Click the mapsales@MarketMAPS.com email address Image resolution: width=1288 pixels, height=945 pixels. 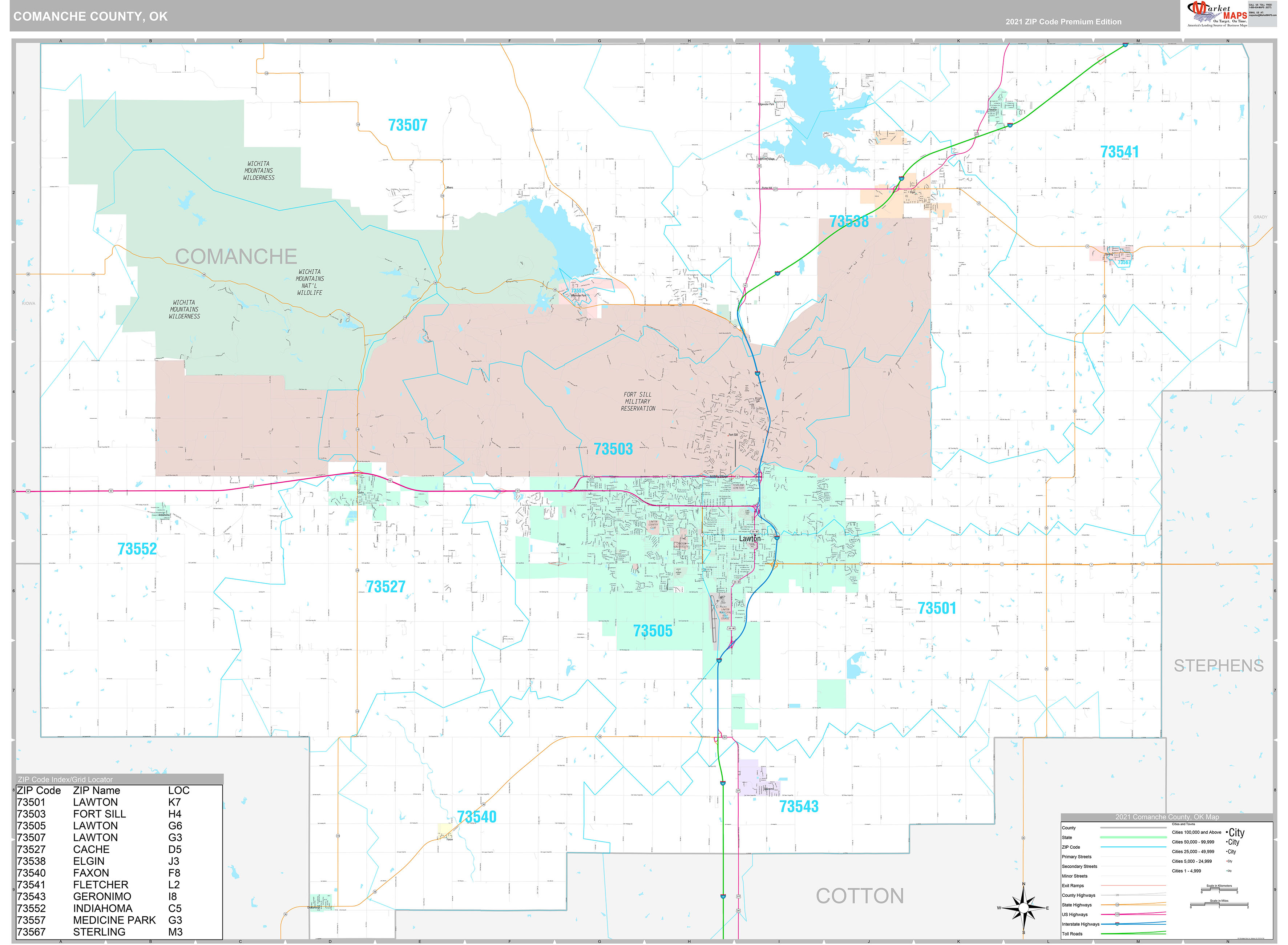[x=1263, y=15]
